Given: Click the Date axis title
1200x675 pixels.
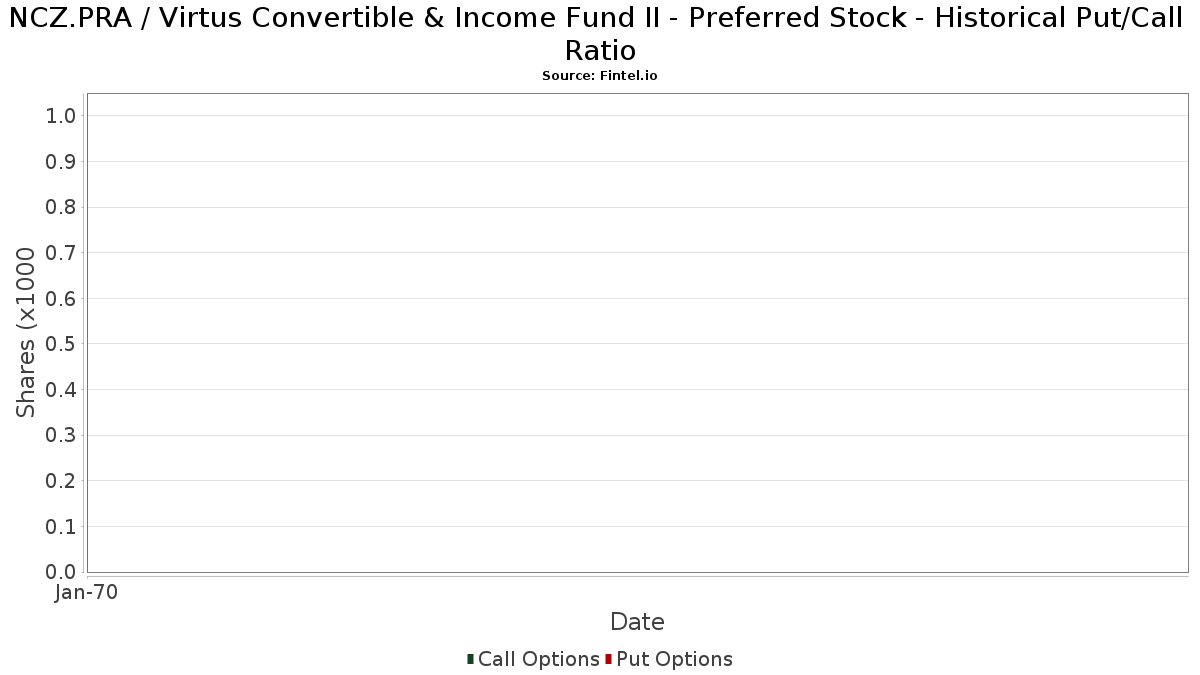Looking at the screenshot, I should click(637, 622).
